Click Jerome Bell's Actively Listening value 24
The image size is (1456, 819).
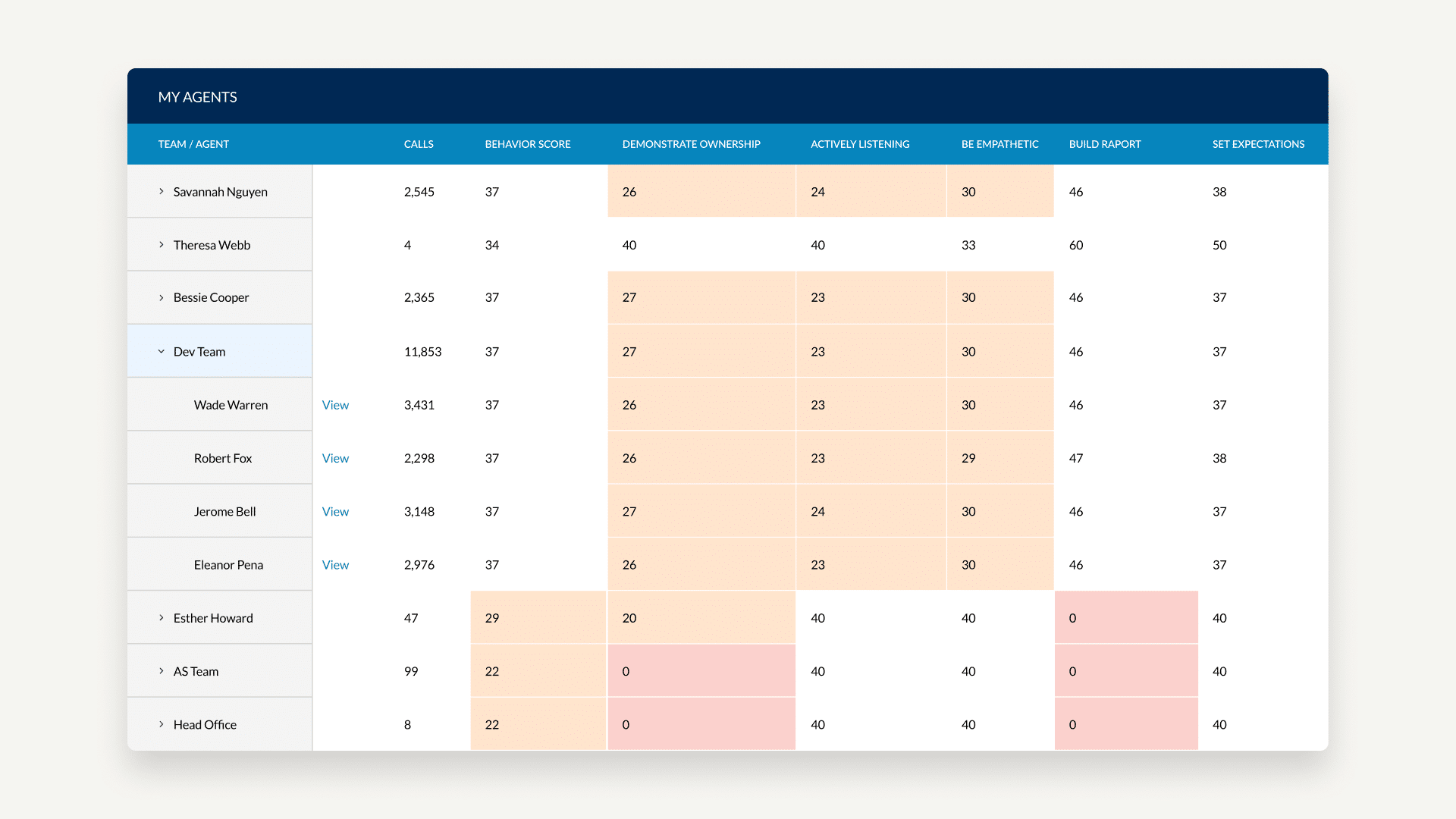tap(817, 512)
